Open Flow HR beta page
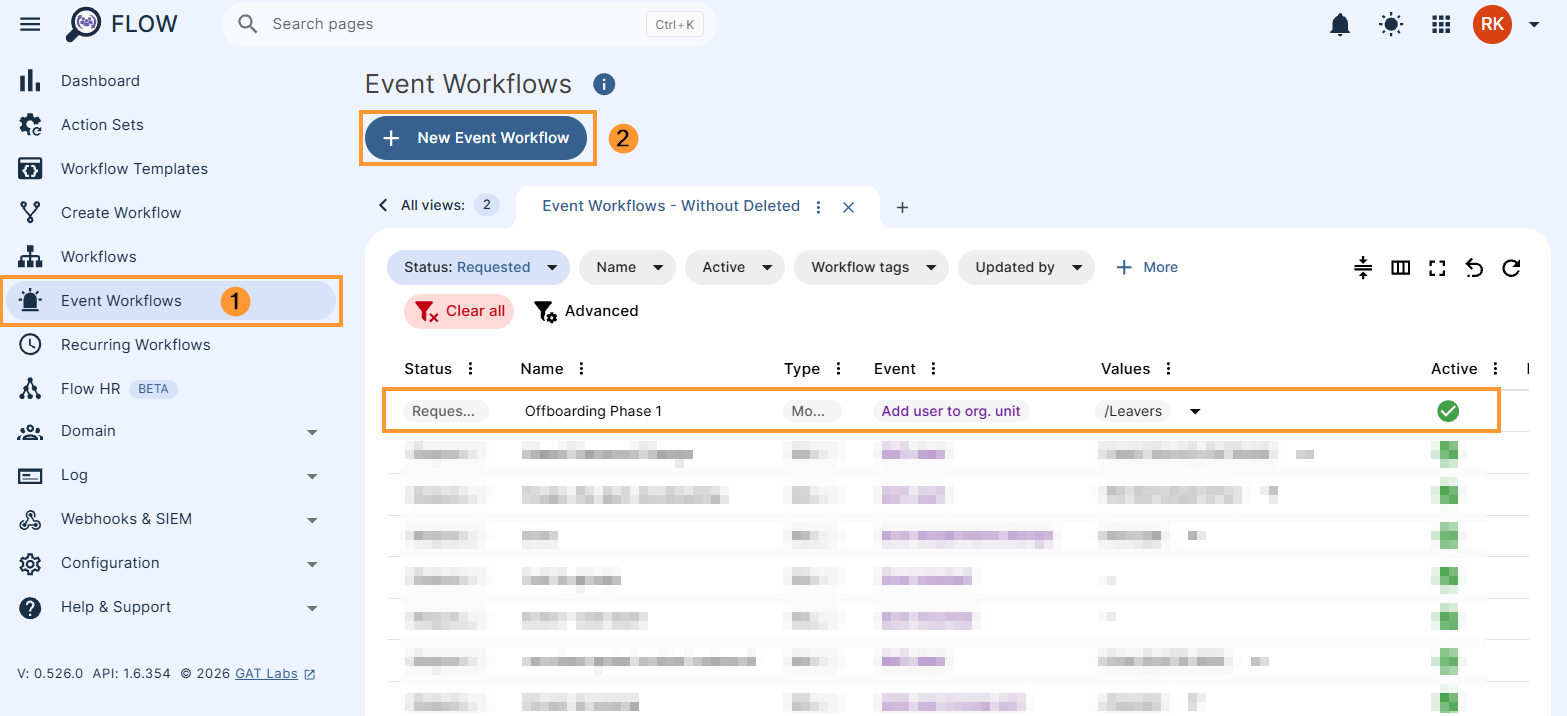 tap(171, 389)
